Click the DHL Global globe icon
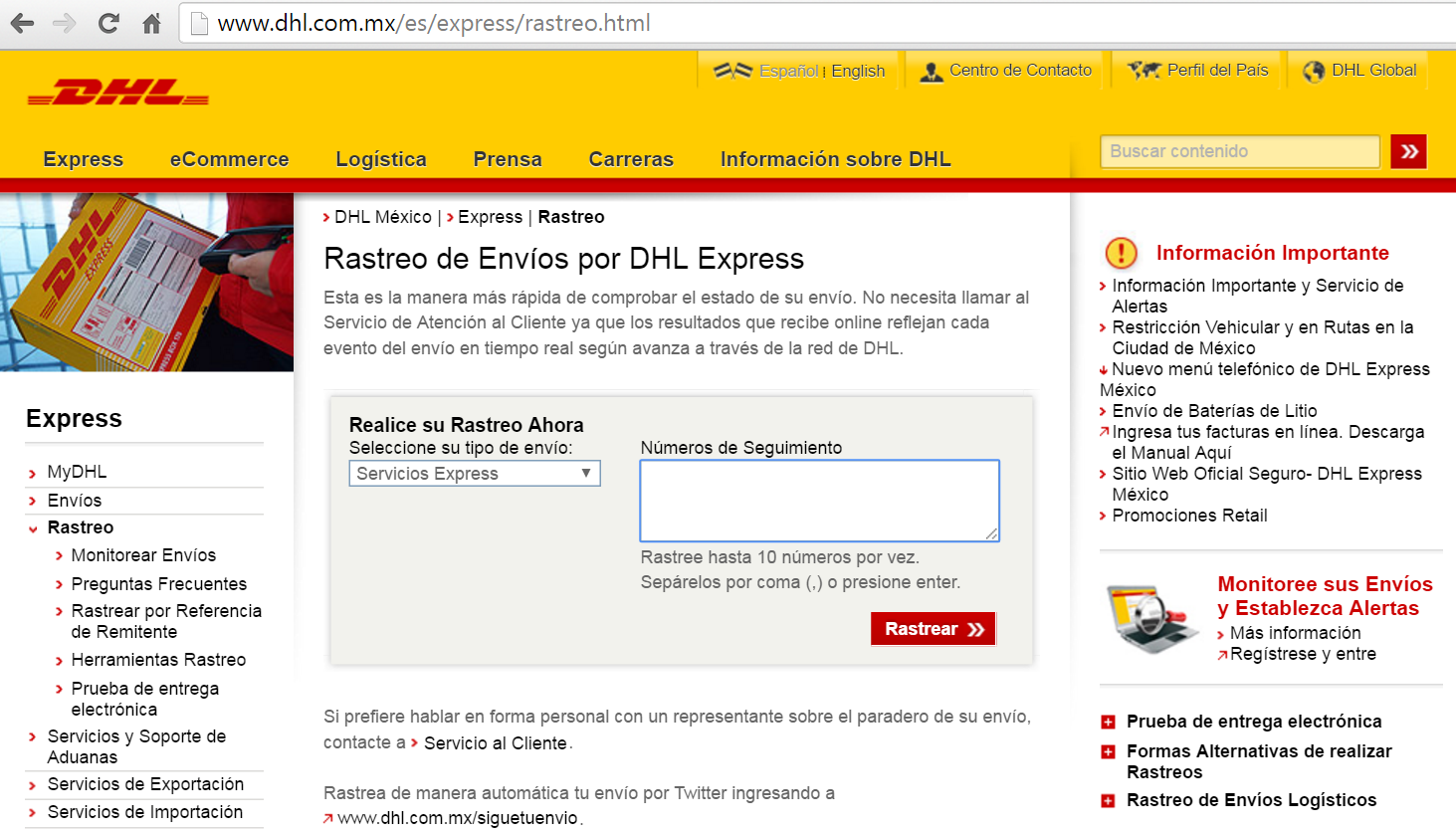Screen dimensions: 1456x834 1314,72
